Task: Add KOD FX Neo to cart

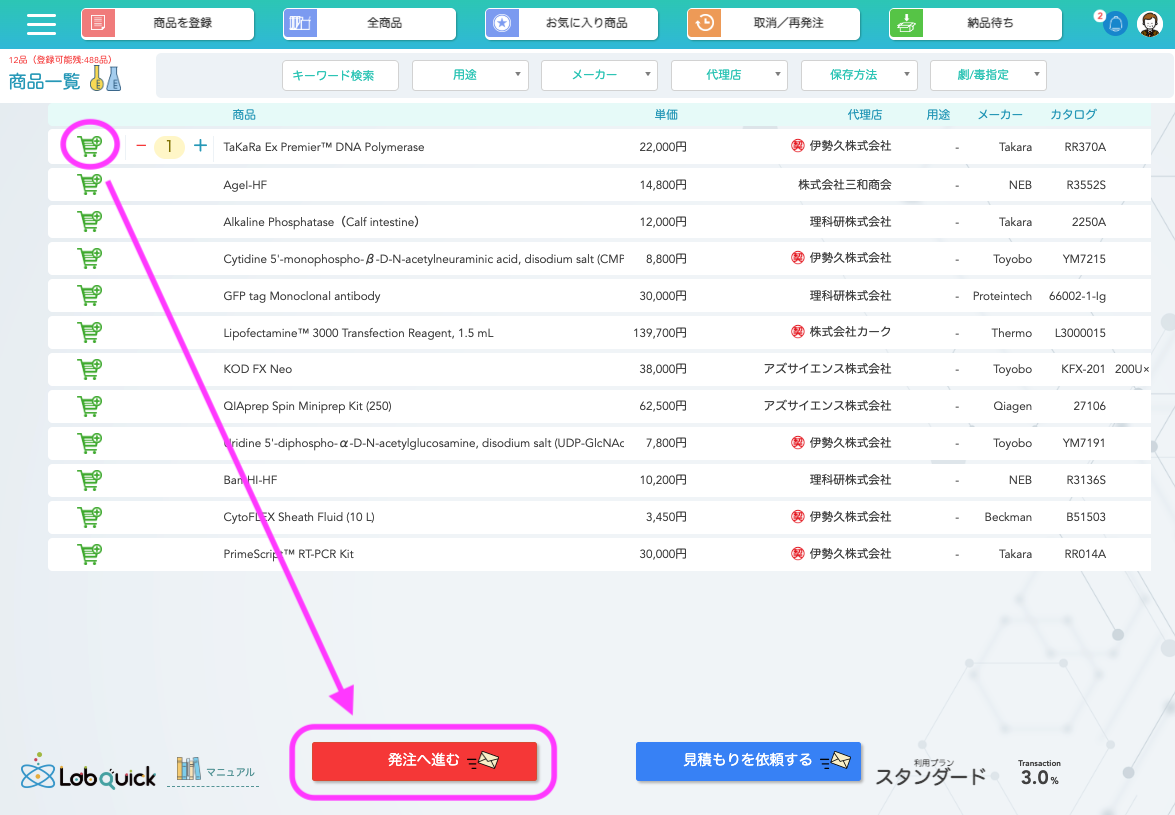Action: pyautogui.click(x=90, y=369)
